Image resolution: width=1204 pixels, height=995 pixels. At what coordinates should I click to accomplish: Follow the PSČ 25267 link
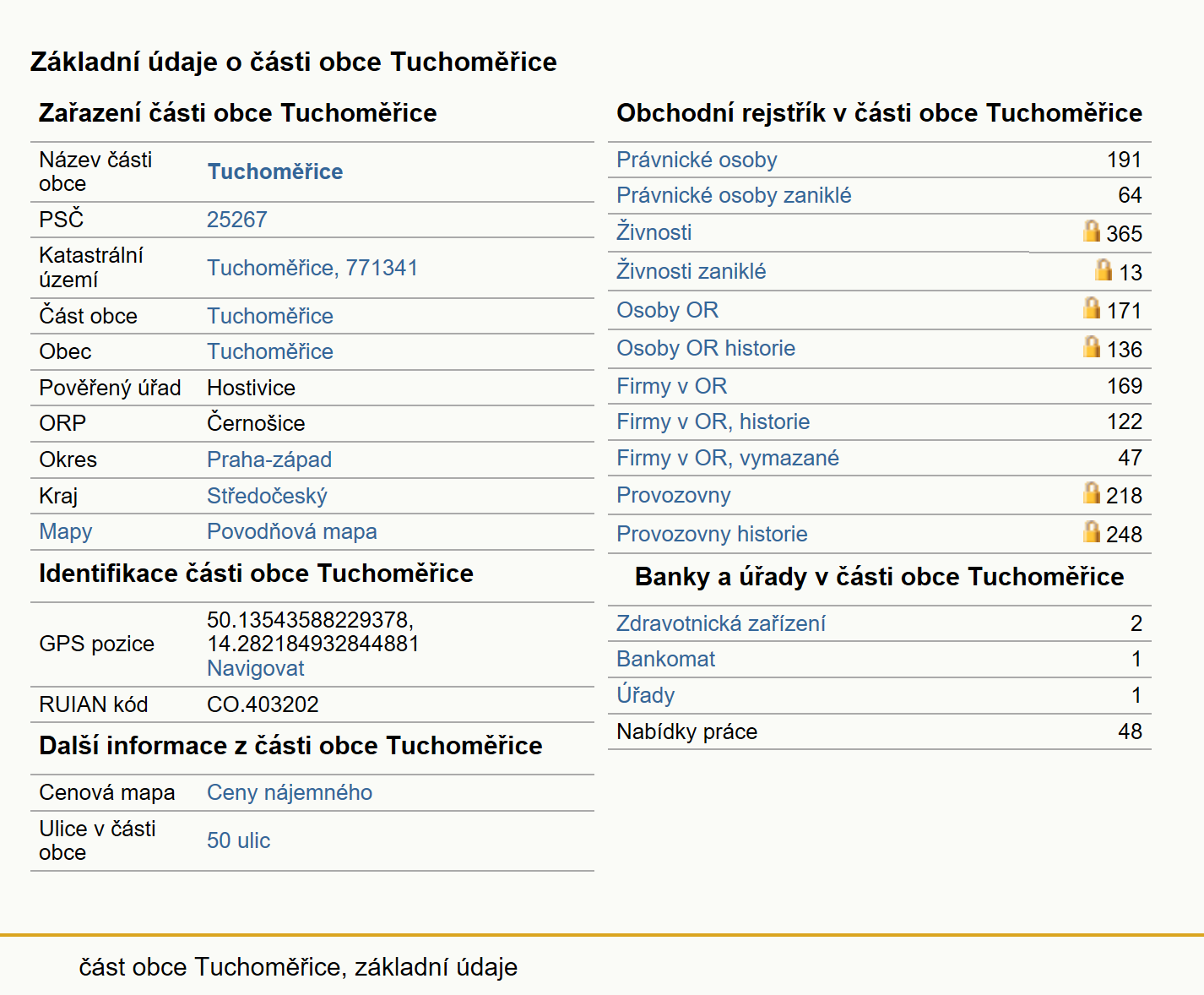237,220
